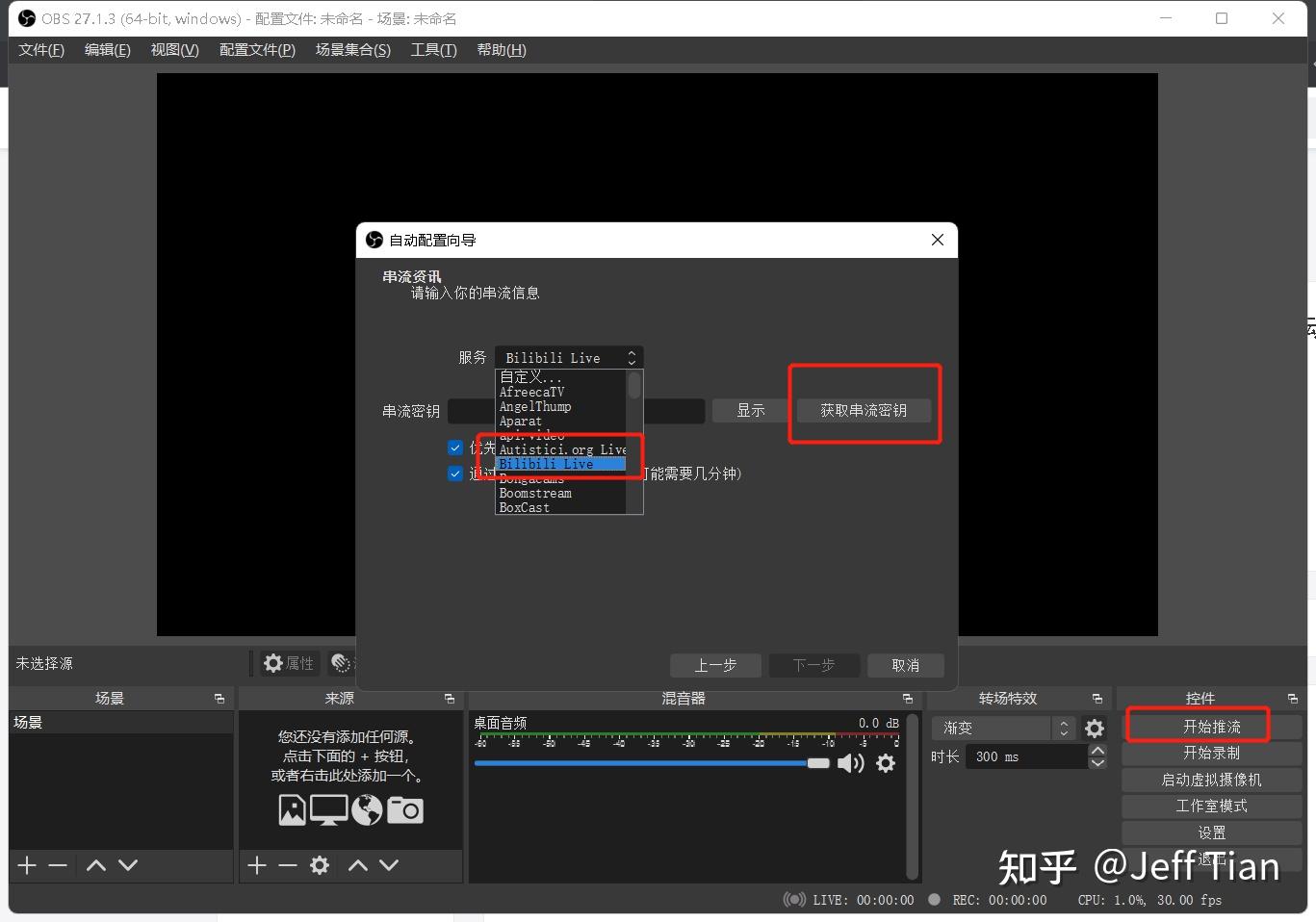Image resolution: width=1316 pixels, height=922 pixels.
Task: Click 启动虚拟摄像机 button
Action: [x=1211, y=780]
